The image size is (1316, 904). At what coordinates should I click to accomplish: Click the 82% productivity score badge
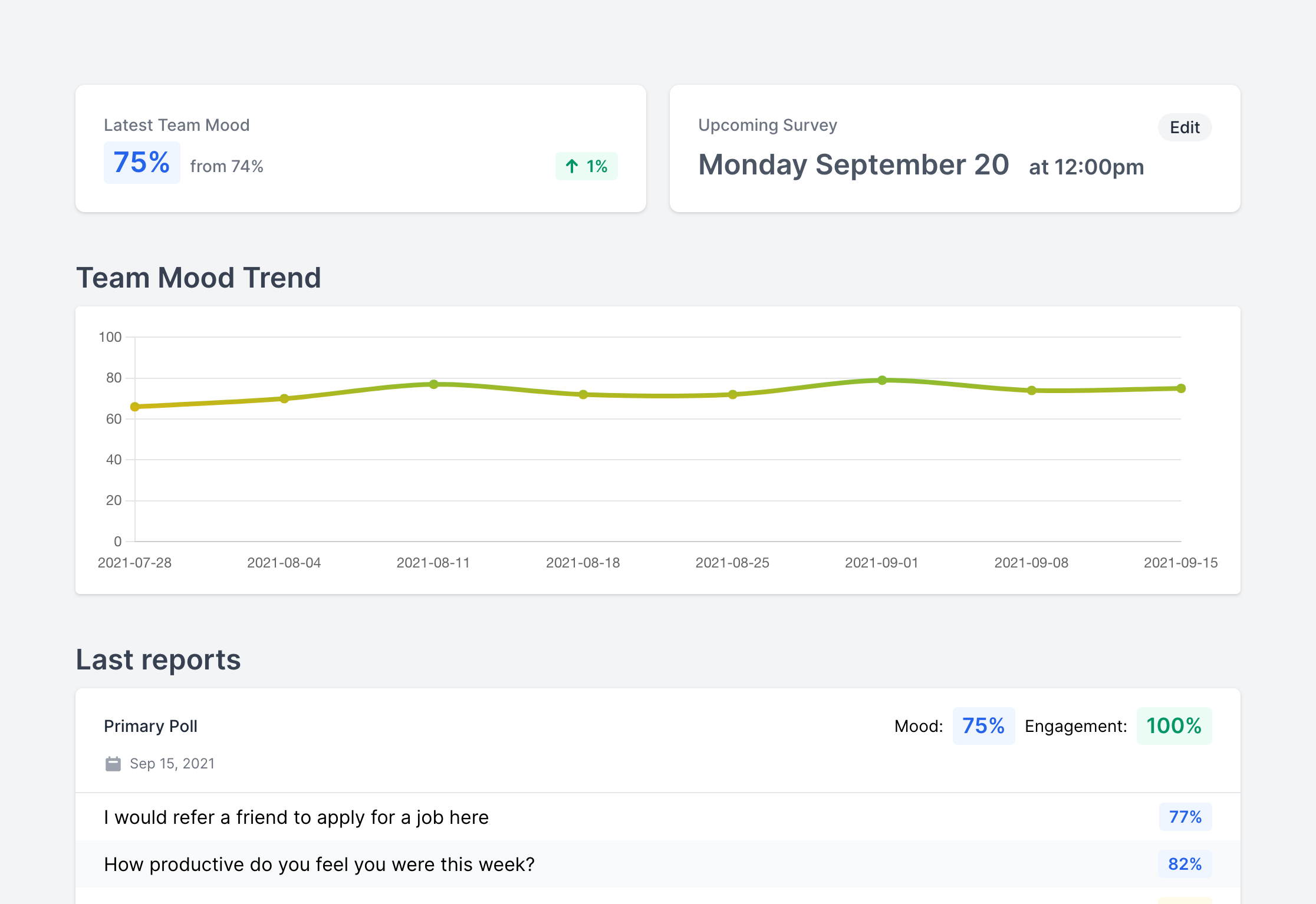pos(1185,864)
